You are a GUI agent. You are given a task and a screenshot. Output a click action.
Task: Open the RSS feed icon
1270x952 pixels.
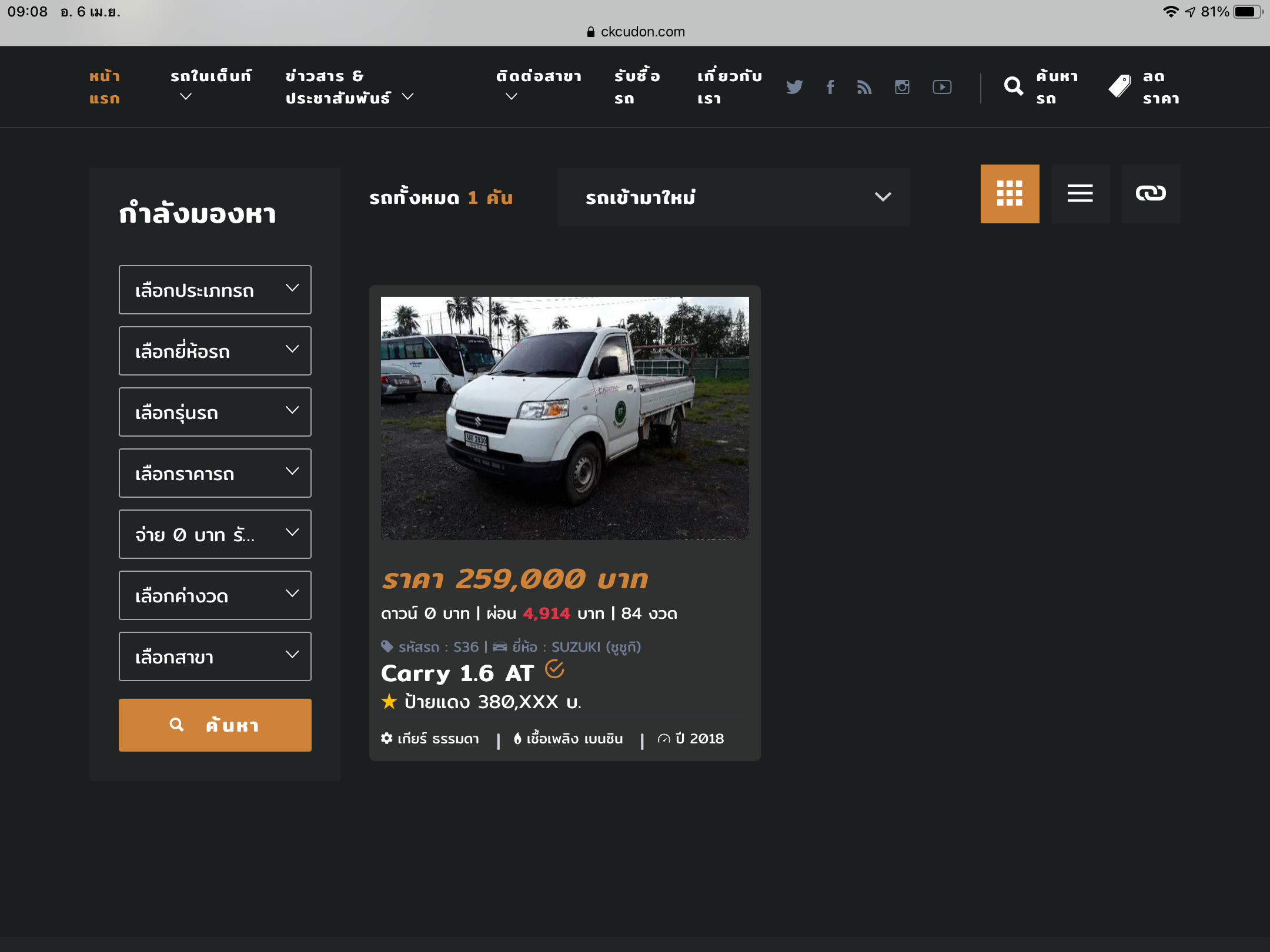[864, 87]
